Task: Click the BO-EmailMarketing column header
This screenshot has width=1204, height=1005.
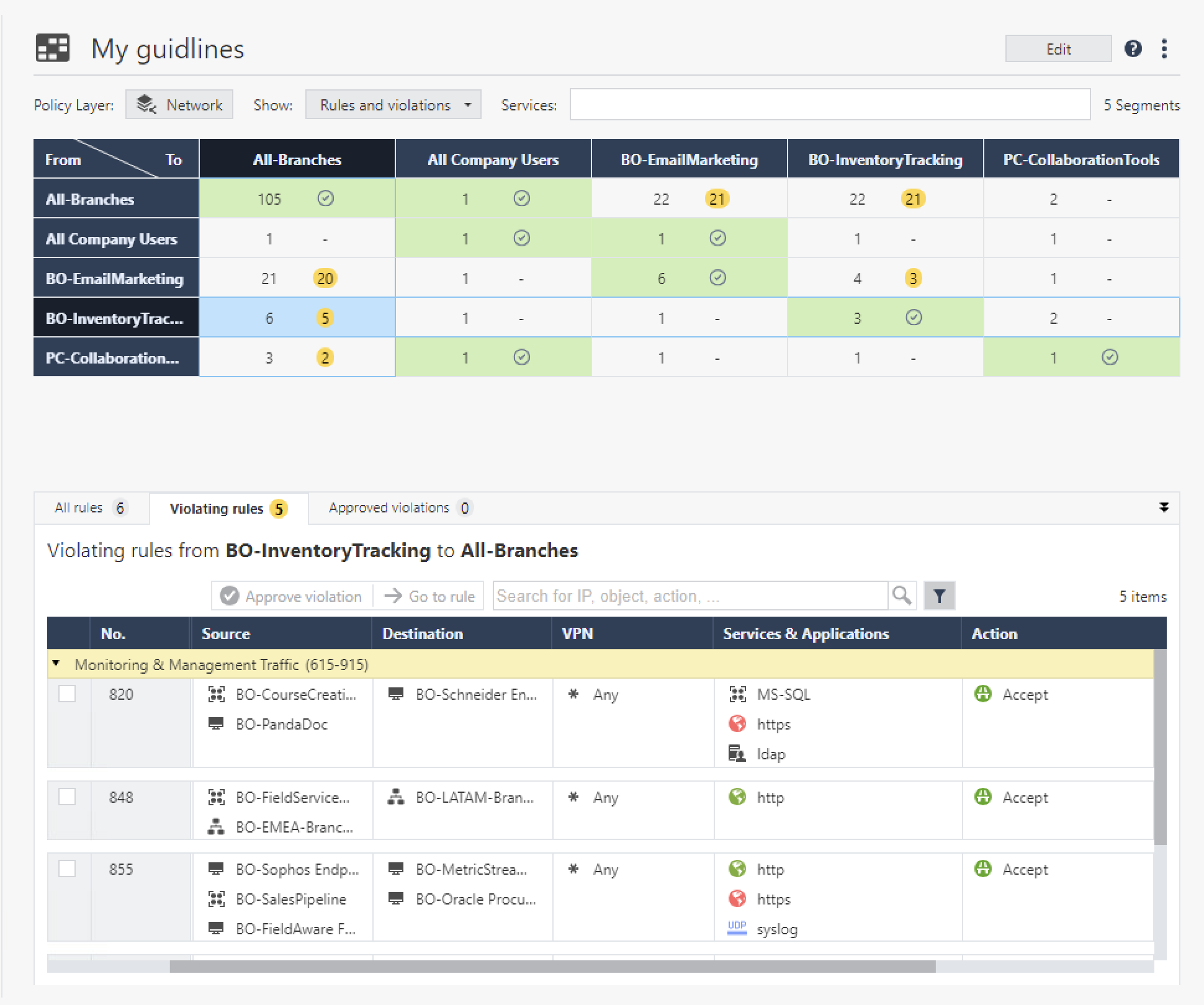Action: click(x=689, y=159)
